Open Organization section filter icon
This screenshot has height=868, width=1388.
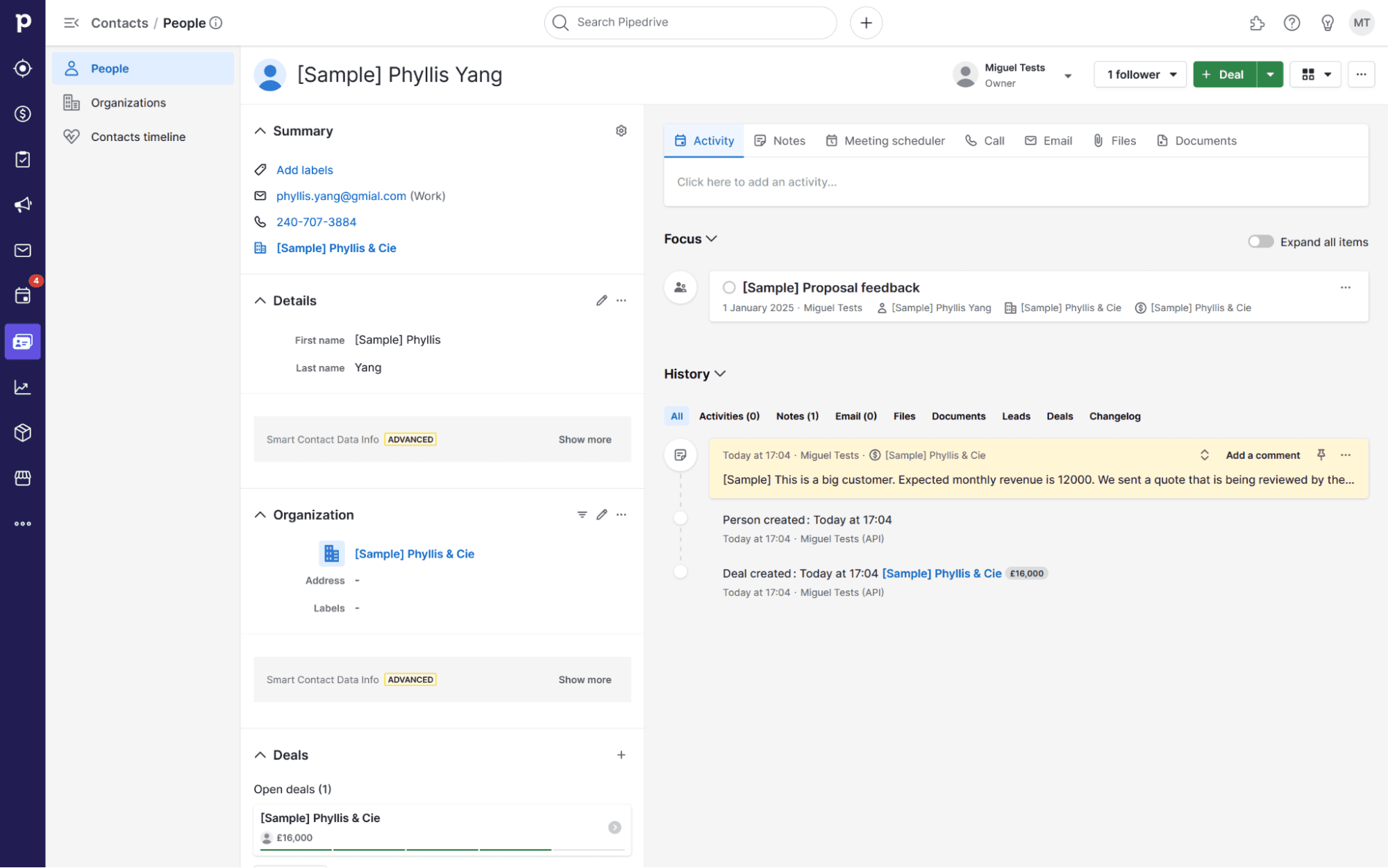pos(582,515)
